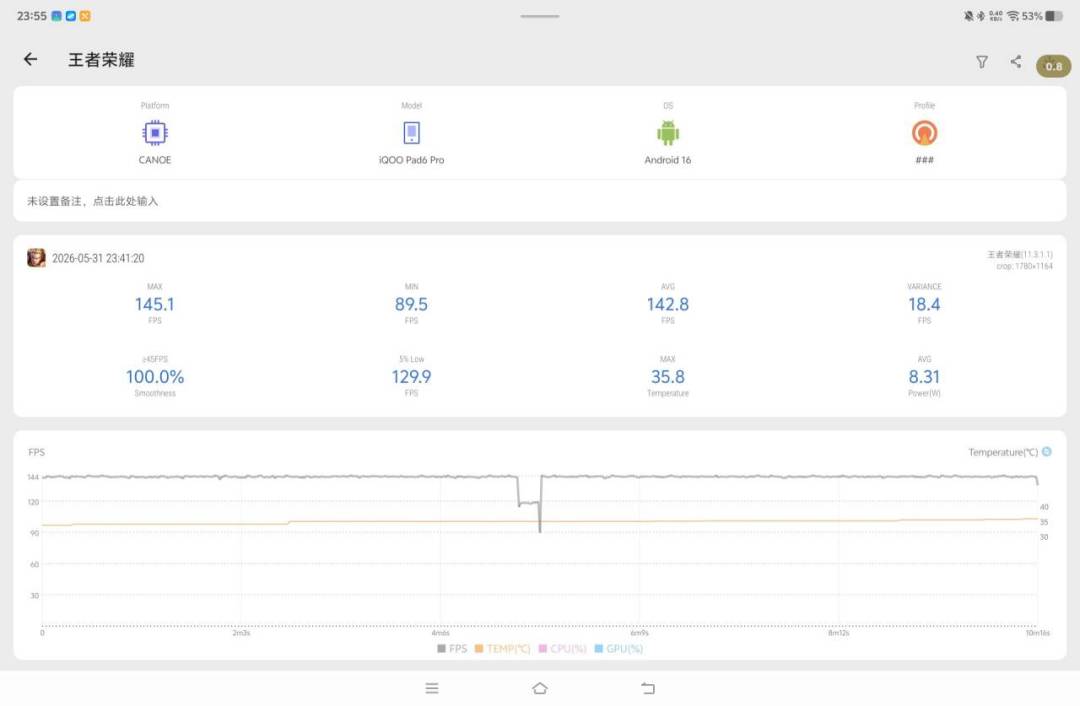Toggle the GPU(%) legend series
The width and height of the screenshot is (1080, 706).
click(x=619, y=649)
